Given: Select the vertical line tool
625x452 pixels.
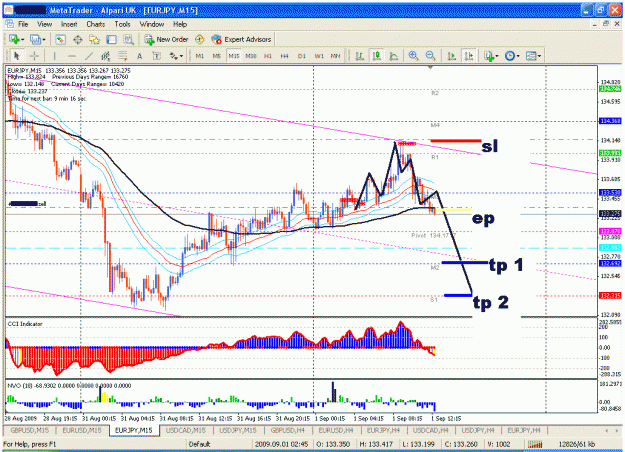Looking at the screenshot, I should point(55,56).
